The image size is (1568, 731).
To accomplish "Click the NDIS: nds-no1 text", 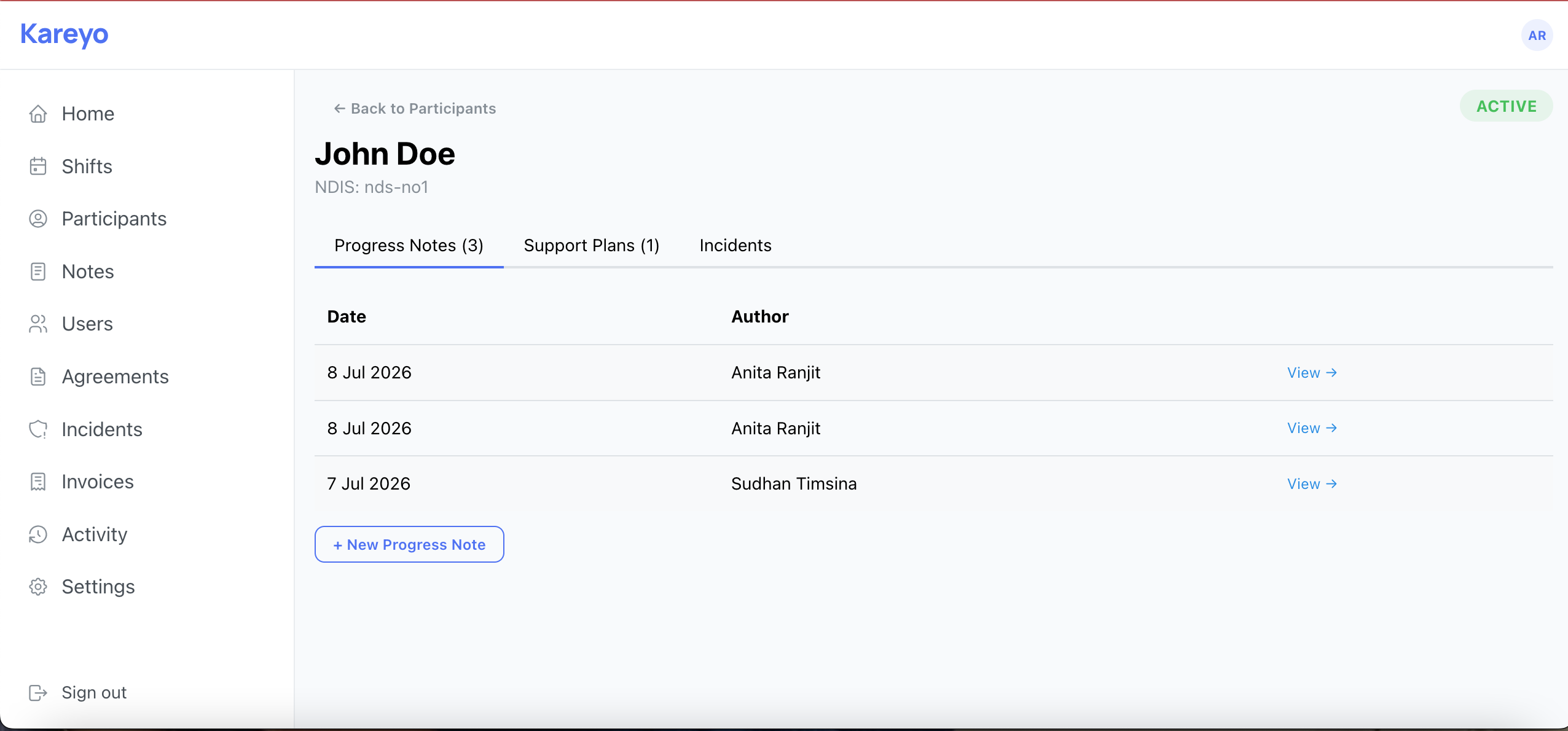I will (372, 187).
